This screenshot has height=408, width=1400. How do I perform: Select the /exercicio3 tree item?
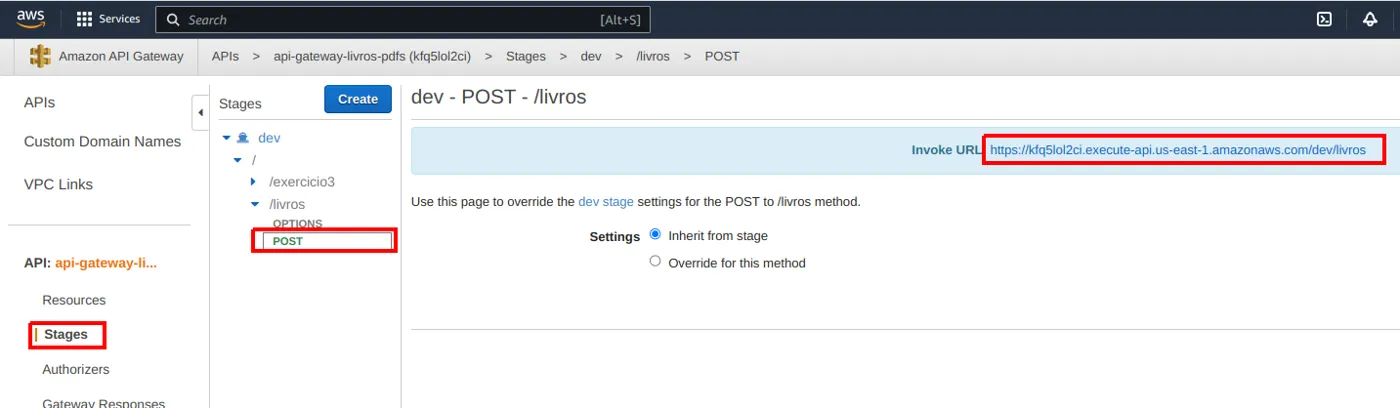(302, 182)
